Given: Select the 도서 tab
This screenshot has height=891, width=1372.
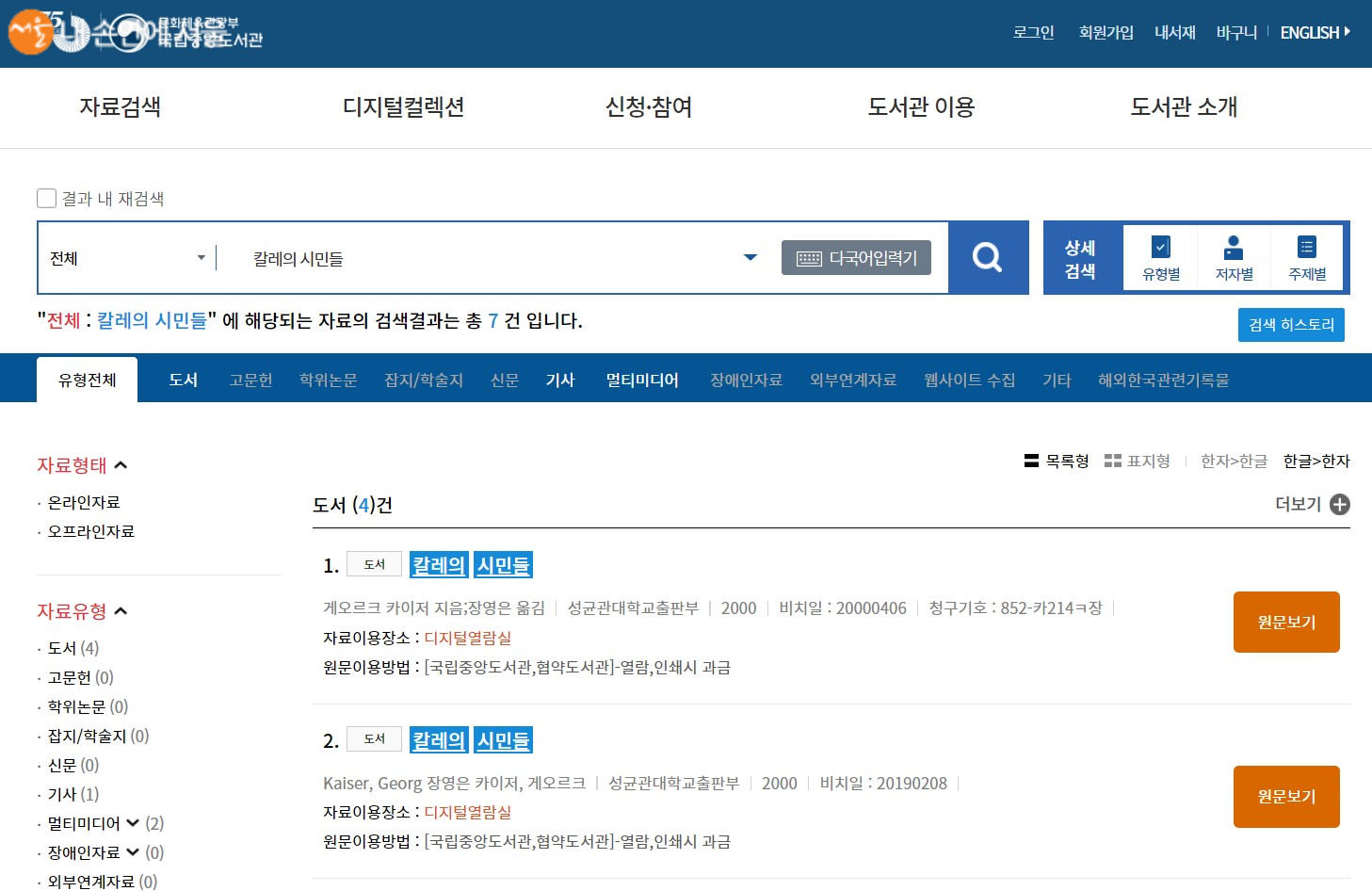Looking at the screenshot, I should [x=184, y=380].
